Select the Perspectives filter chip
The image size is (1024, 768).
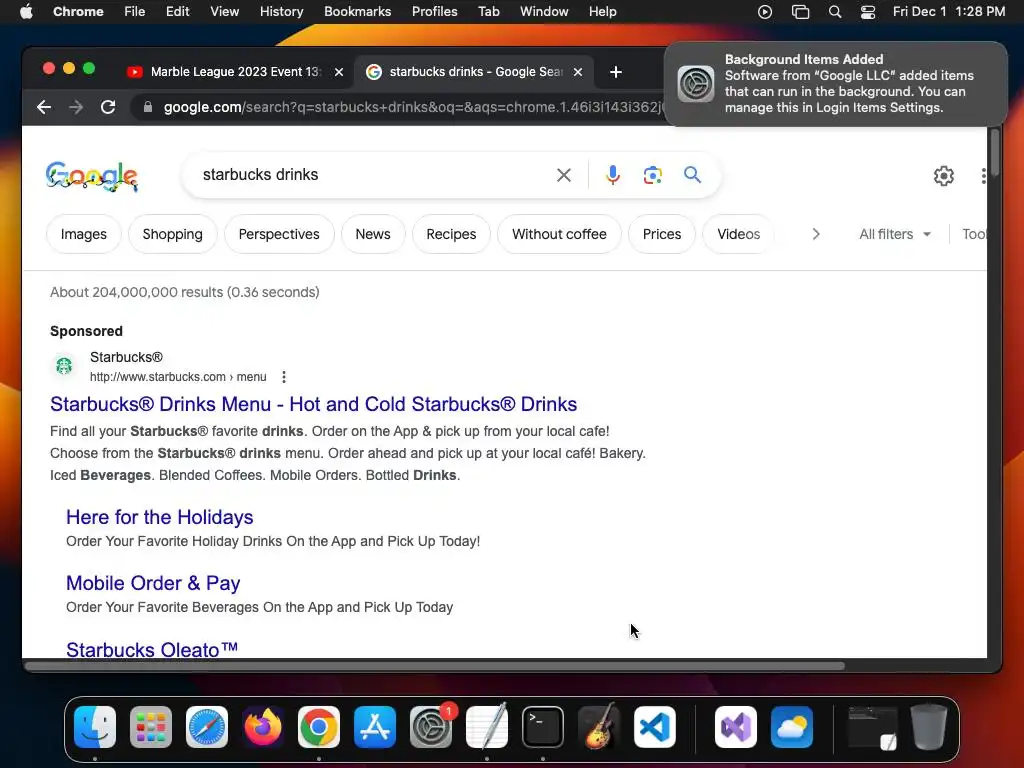pyautogui.click(x=279, y=234)
